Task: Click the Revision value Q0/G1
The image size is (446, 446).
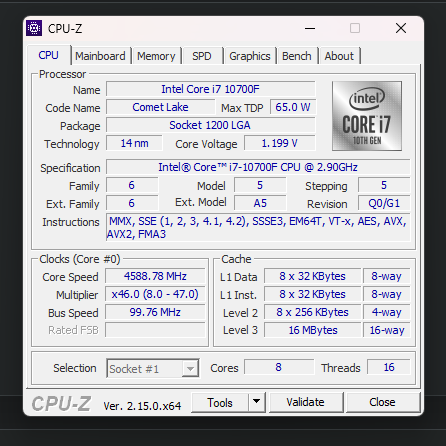Action: pos(384,203)
